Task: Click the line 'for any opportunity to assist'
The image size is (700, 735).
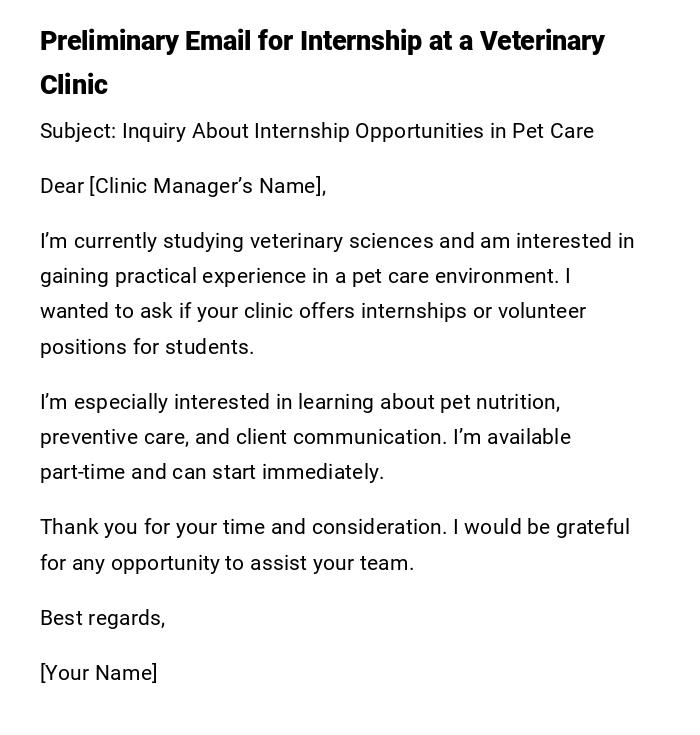Action: tap(226, 563)
